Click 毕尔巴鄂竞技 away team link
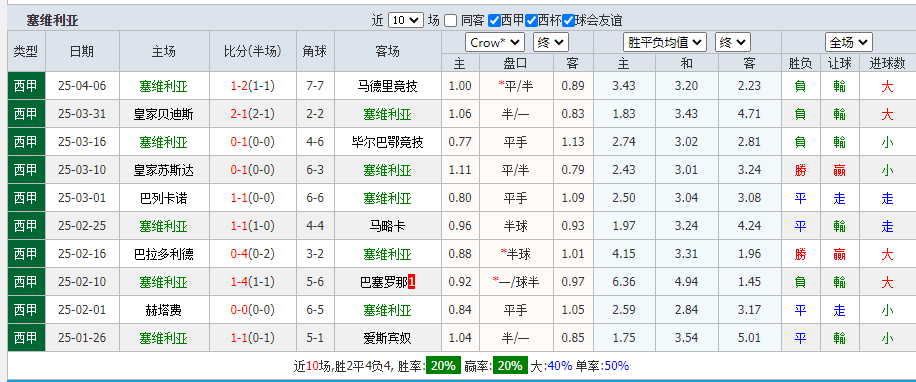Viewport: 916px width, 382px height. [x=387, y=142]
